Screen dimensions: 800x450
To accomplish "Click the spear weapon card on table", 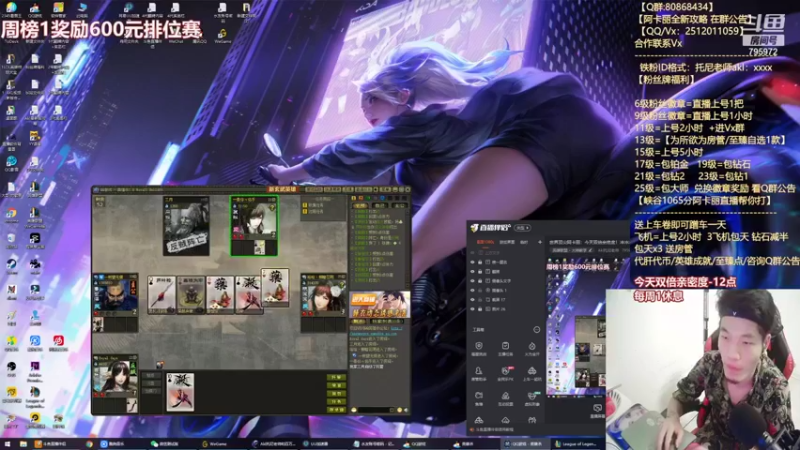I will coord(162,294).
